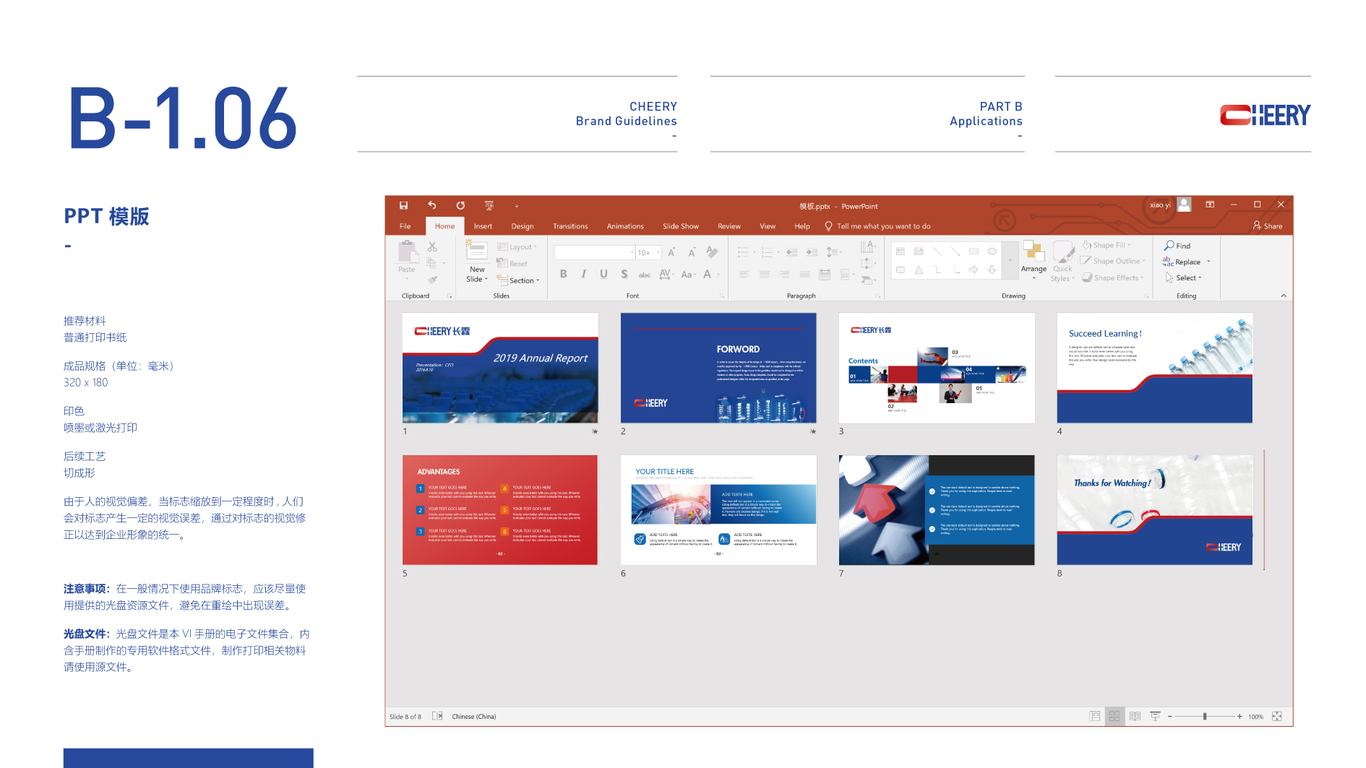Open the Shape Effects menu
The image size is (1366, 768).
click(x=1111, y=278)
